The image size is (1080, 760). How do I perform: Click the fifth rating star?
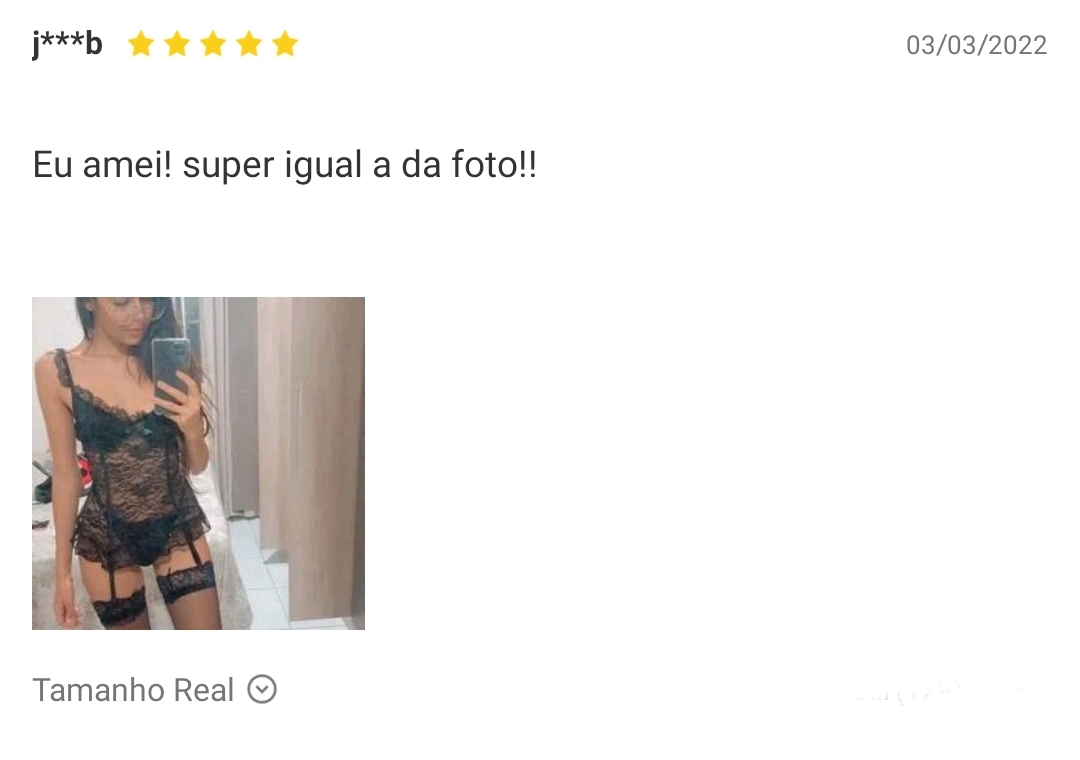tap(284, 44)
